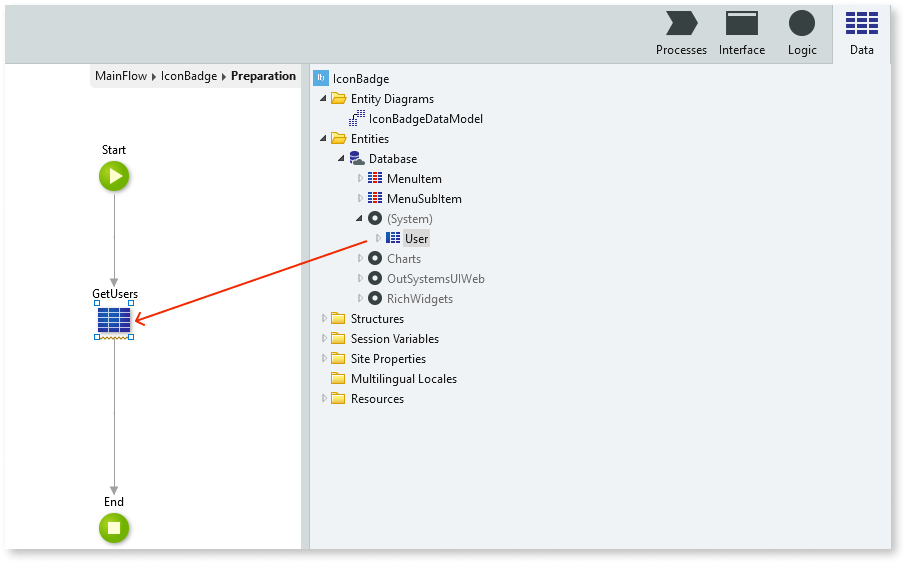The height and width of the screenshot is (564, 906).
Task: Select the MenuItem label
Action: tap(414, 179)
